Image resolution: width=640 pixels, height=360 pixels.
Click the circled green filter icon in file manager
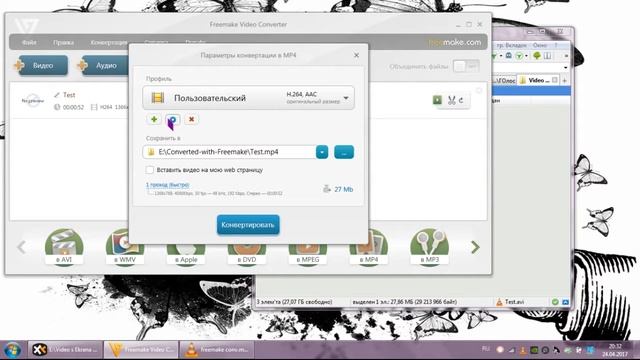pos(519,56)
